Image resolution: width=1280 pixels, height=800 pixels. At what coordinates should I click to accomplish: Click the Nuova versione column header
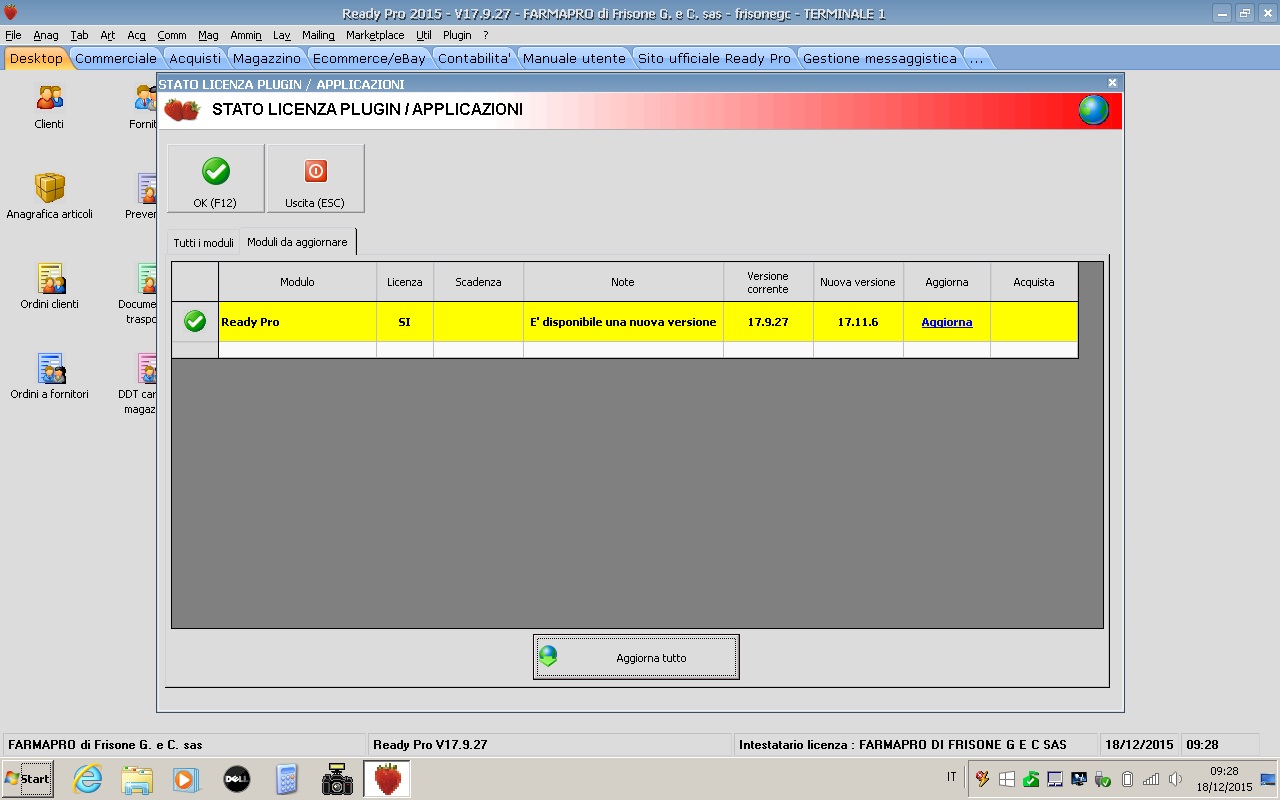858,282
